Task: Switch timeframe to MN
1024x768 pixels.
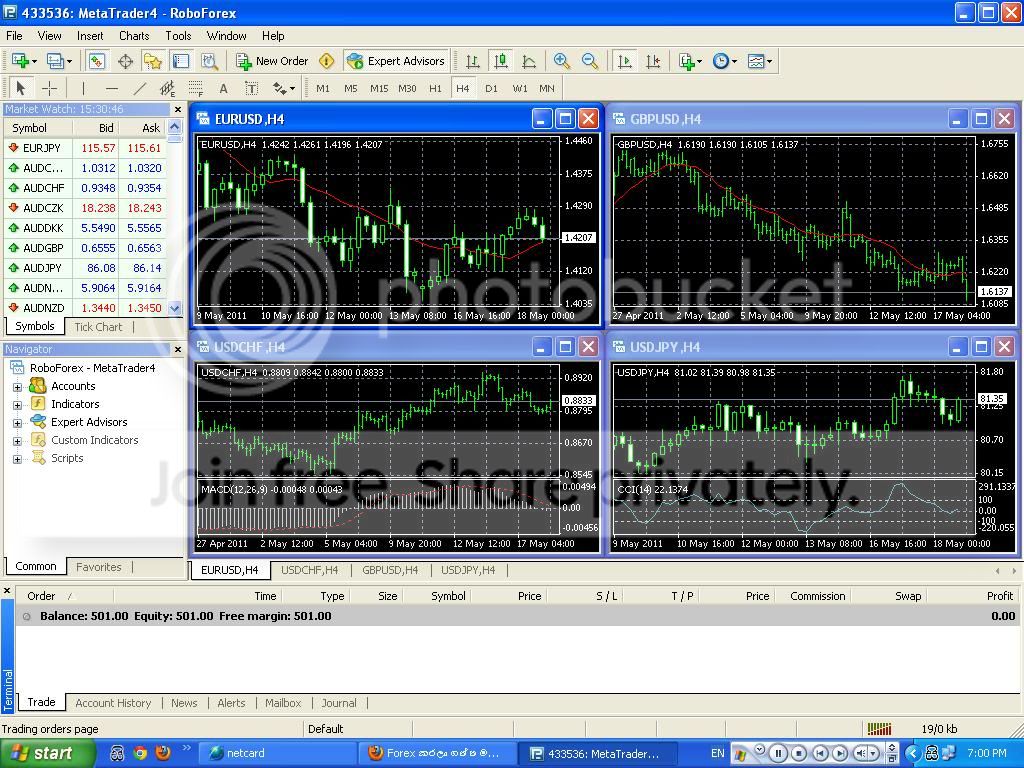Action: tap(547, 88)
